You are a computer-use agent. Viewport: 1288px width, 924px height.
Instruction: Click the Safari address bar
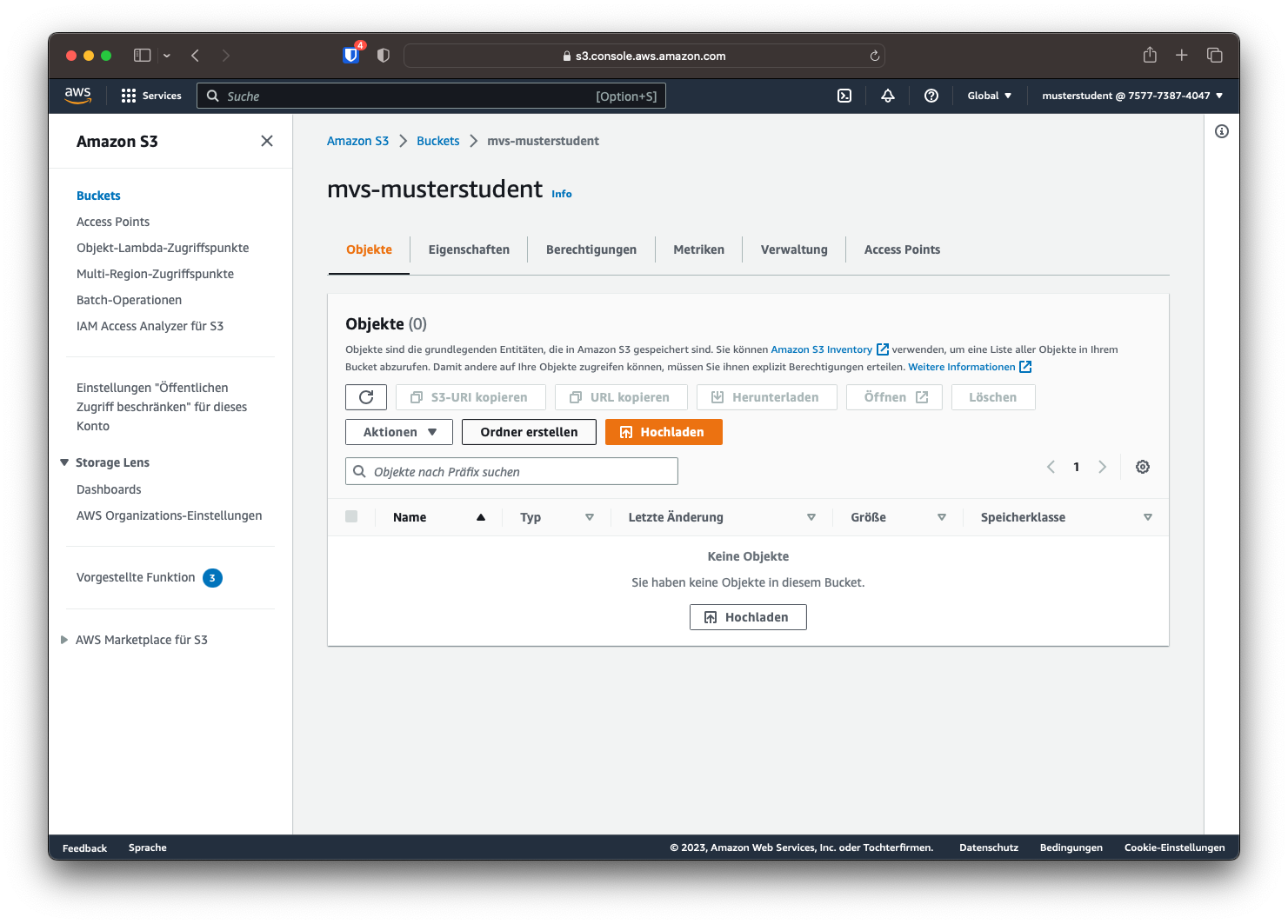tap(644, 56)
